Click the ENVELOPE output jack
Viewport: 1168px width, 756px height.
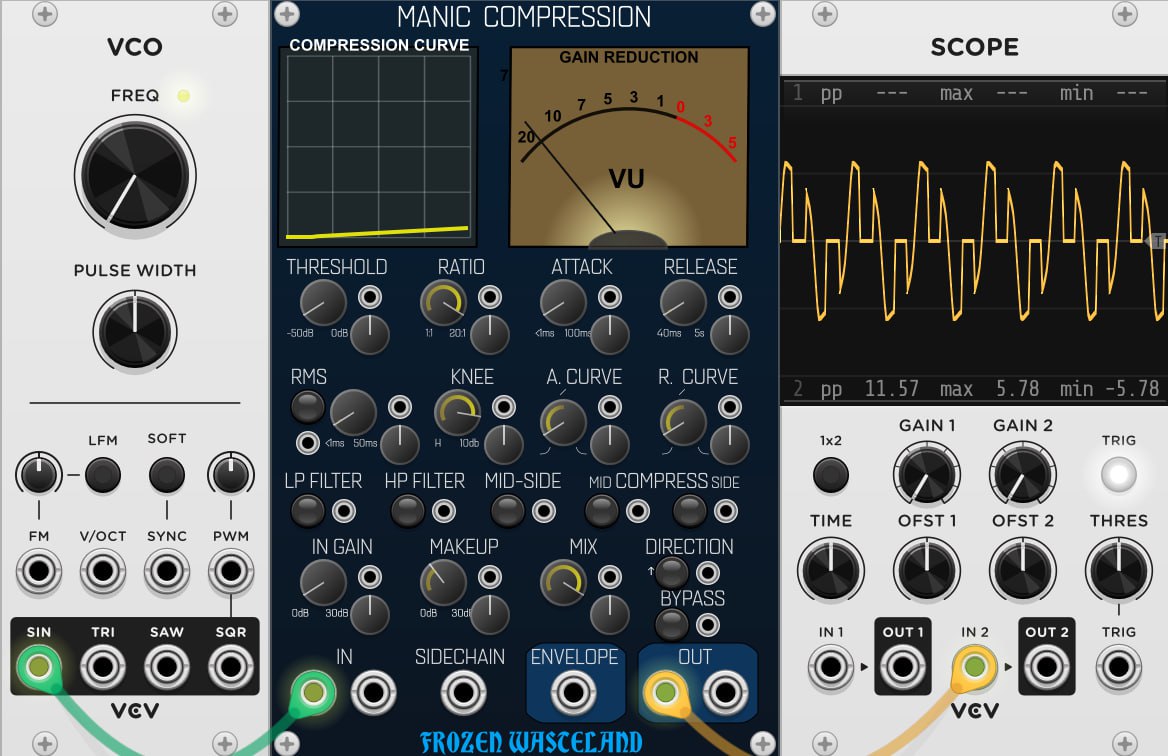tap(573, 693)
